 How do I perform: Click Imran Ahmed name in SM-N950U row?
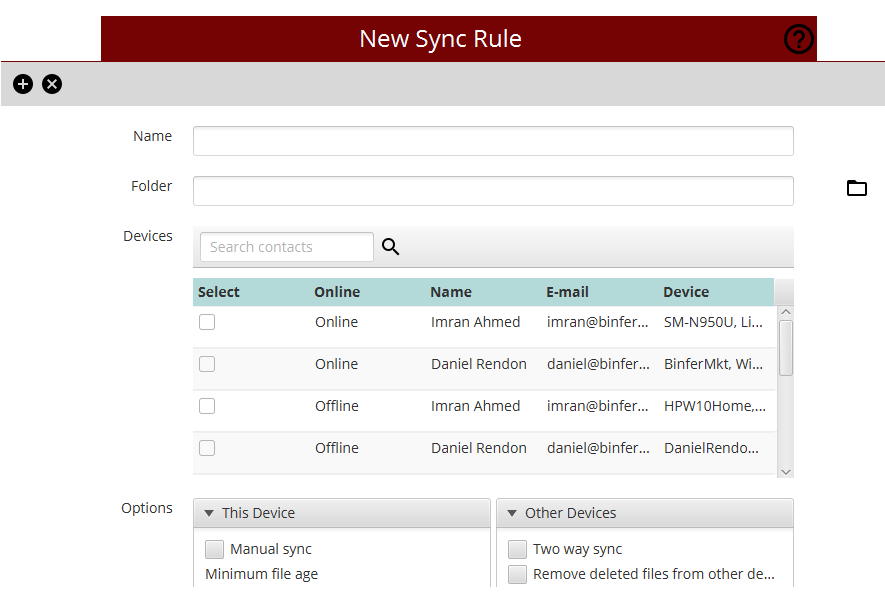point(475,322)
